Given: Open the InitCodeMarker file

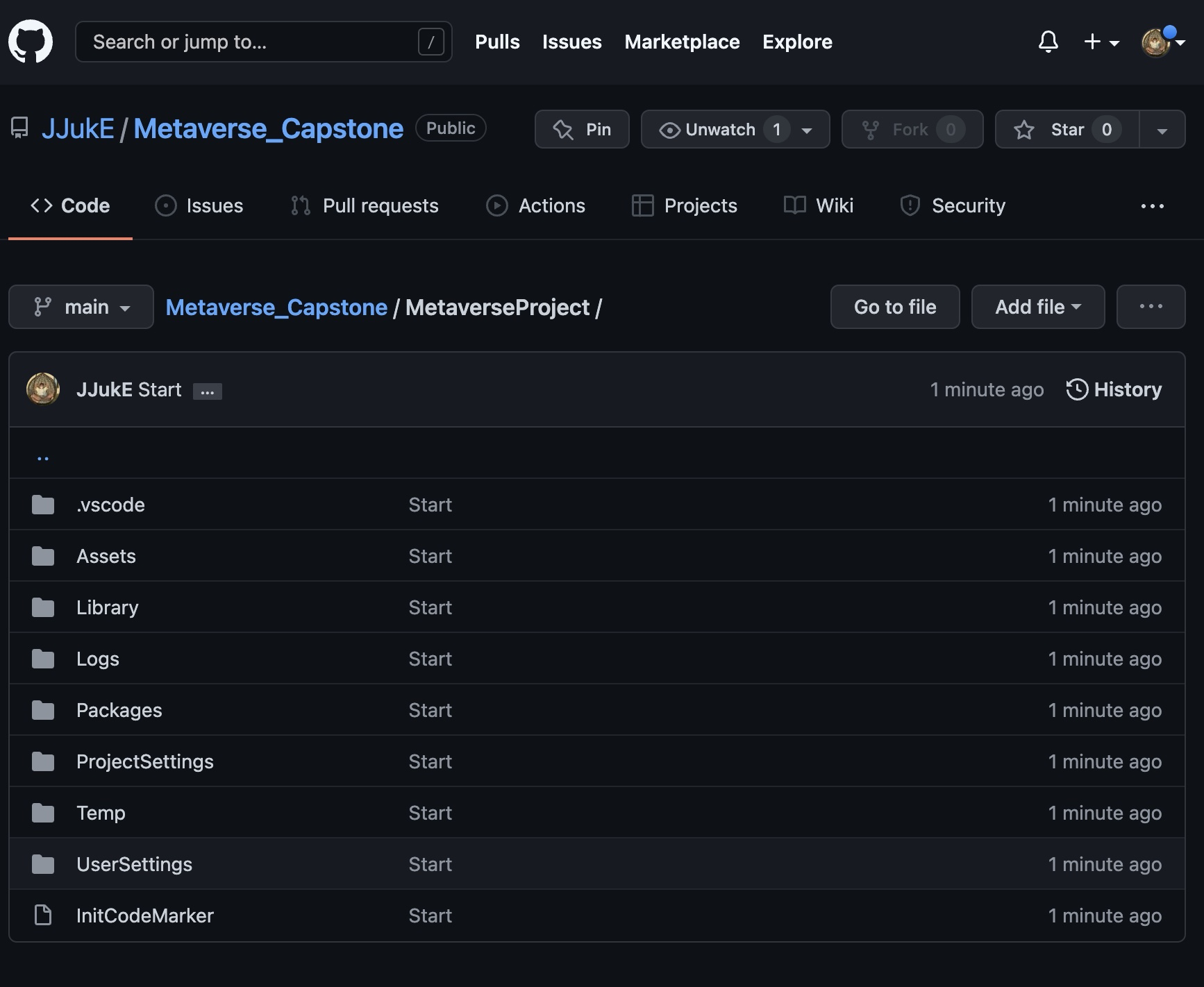Looking at the screenshot, I should pyautogui.click(x=145, y=916).
